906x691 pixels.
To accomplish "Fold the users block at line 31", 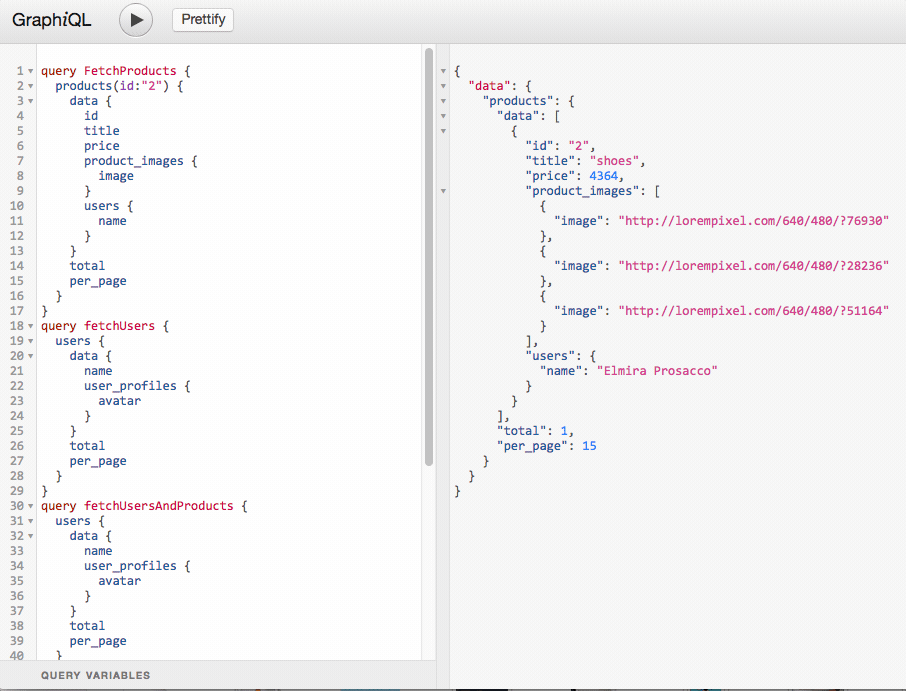I will pos(31,521).
